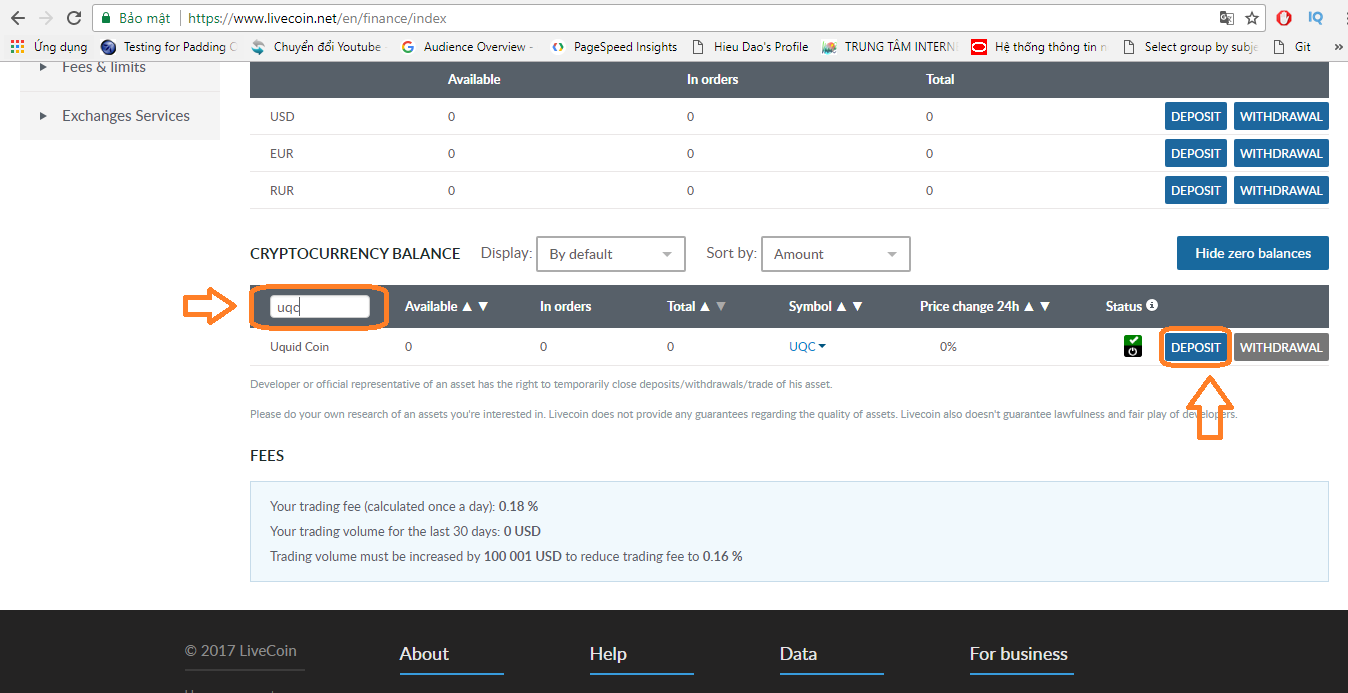Screen dimensions: 1348x693
Task: Bookmark this page with the star icon
Action: 1251,18
